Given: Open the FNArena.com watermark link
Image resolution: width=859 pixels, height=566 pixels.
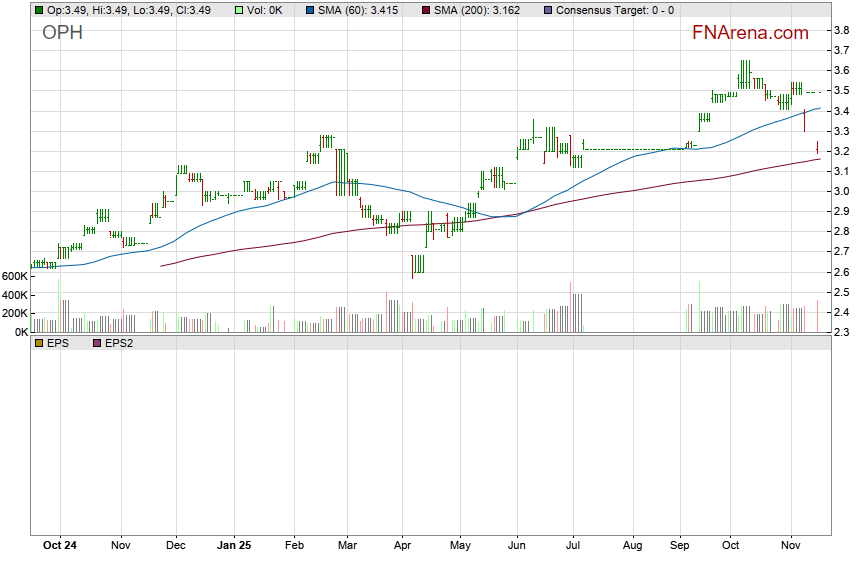Looking at the screenshot, I should [750, 33].
